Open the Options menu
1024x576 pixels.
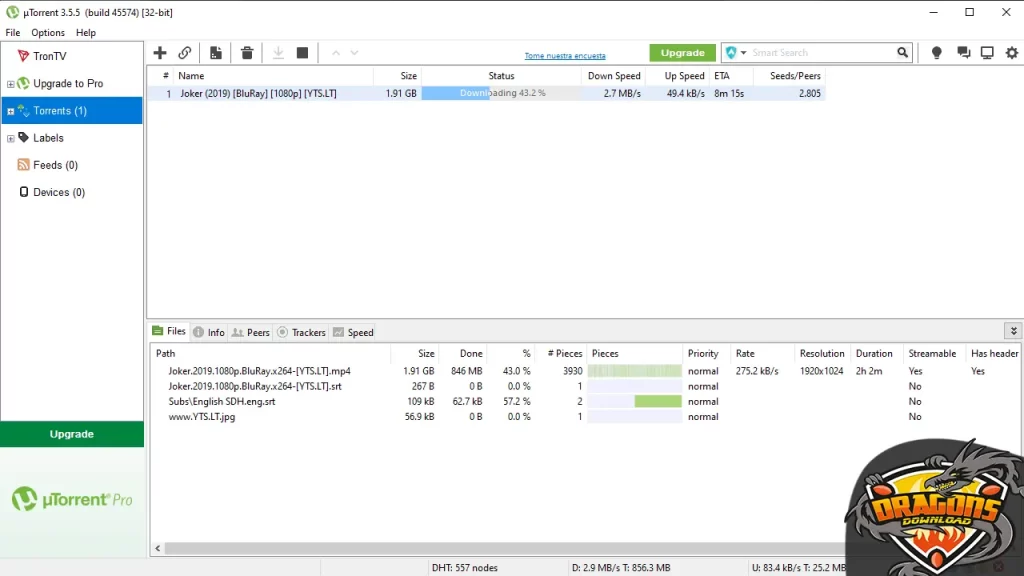coord(47,33)
